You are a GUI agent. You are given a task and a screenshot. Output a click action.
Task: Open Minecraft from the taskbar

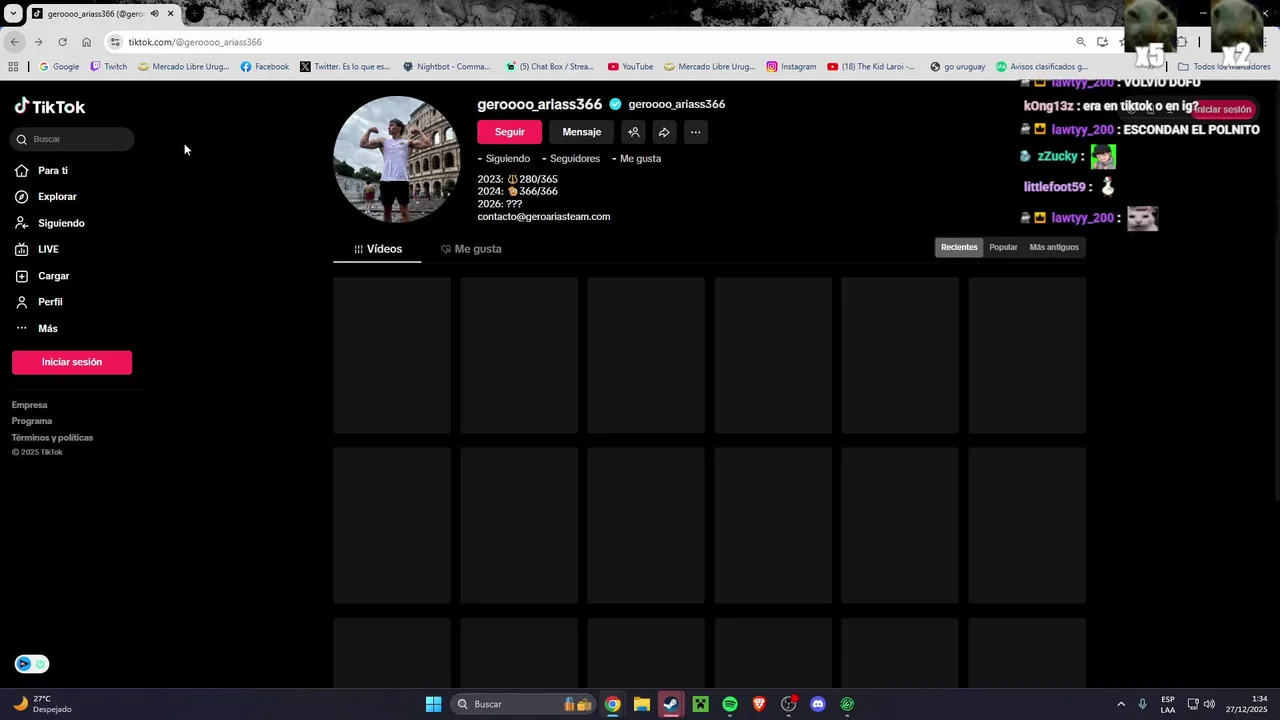[701, 704]
